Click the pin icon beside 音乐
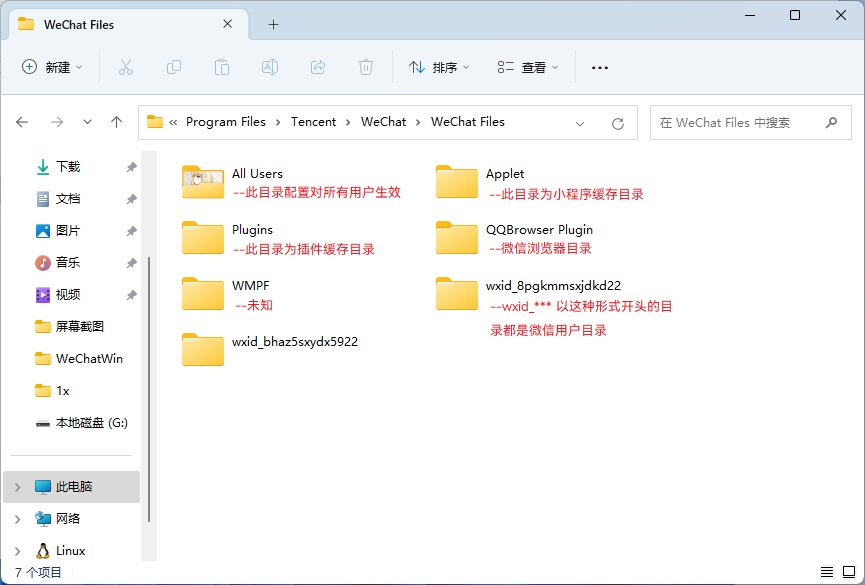This screenshot has width=865, height=585. (x=131, y=263)
